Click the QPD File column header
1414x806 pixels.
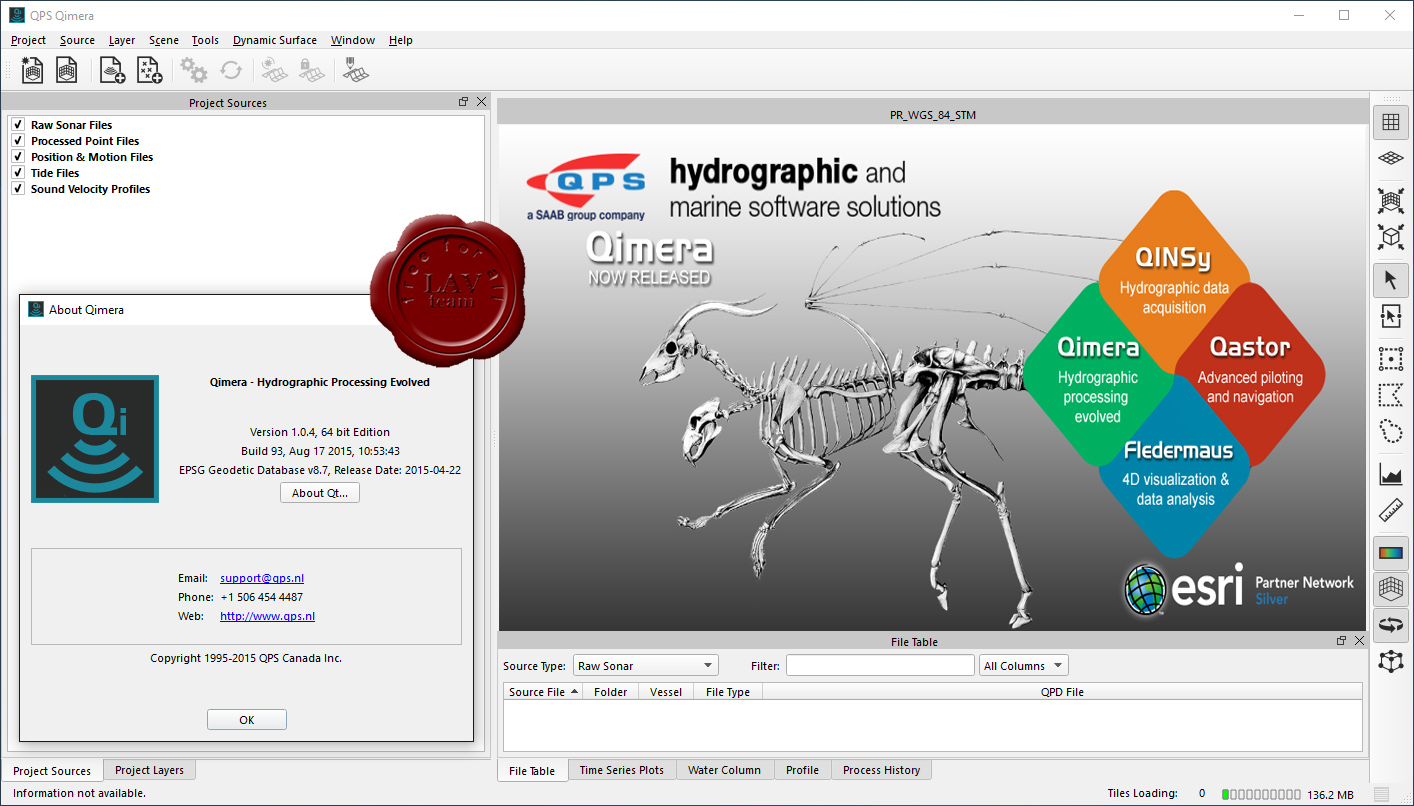[x=1062, y=691]
